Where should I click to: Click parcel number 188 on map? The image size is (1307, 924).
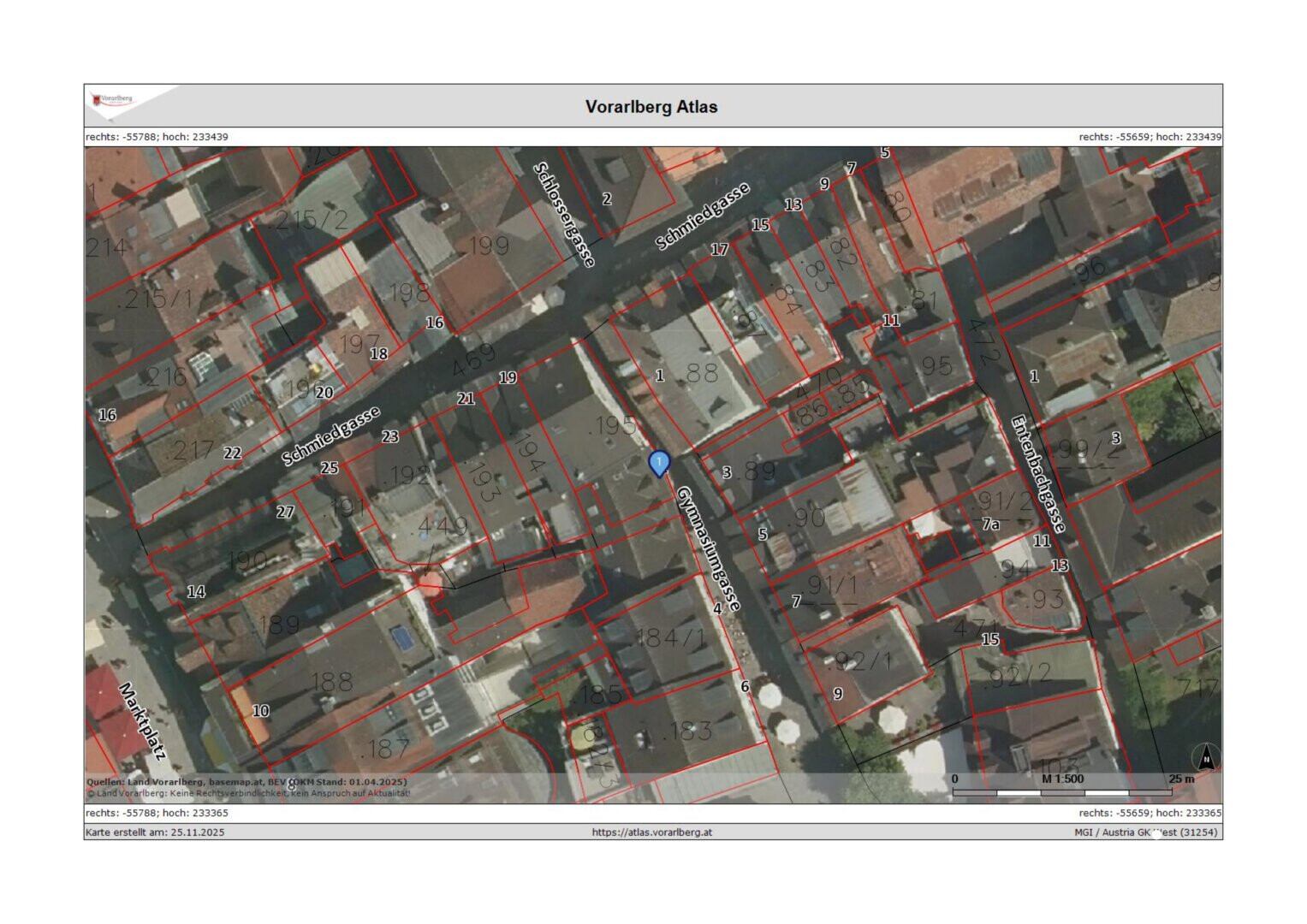pos(330,682)
